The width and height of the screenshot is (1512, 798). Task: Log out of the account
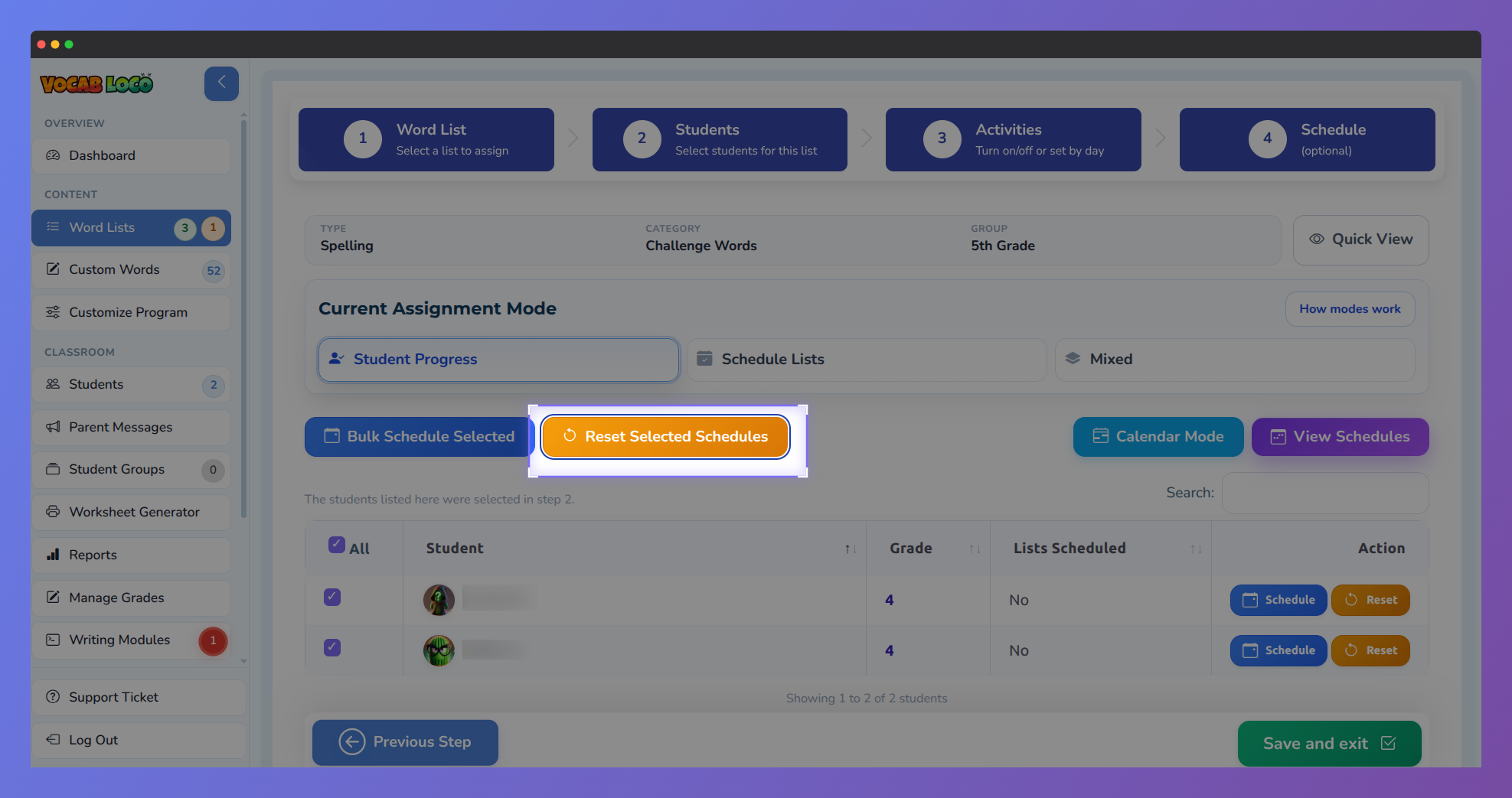(139, 741)
